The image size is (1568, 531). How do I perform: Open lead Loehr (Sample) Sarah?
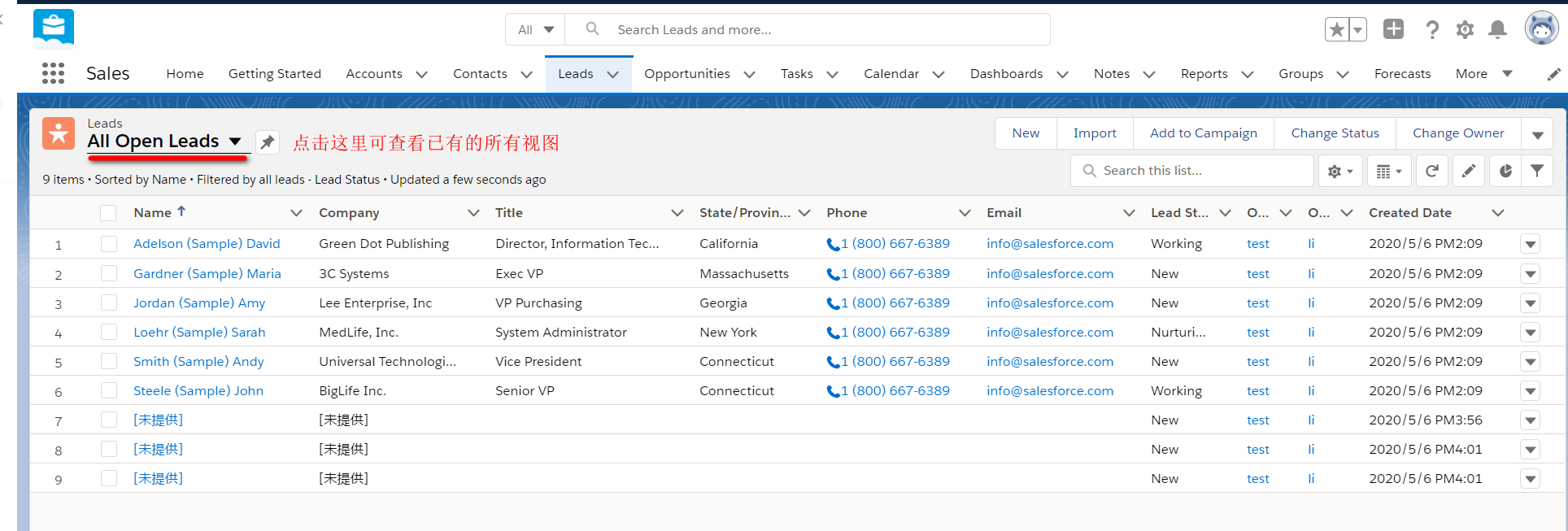coord(199,333)
